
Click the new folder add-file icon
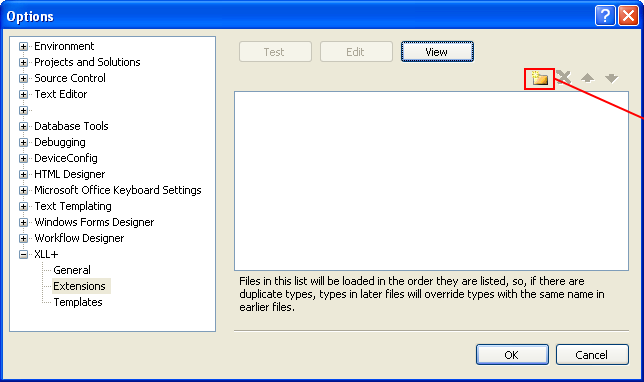tap(540, 78)
